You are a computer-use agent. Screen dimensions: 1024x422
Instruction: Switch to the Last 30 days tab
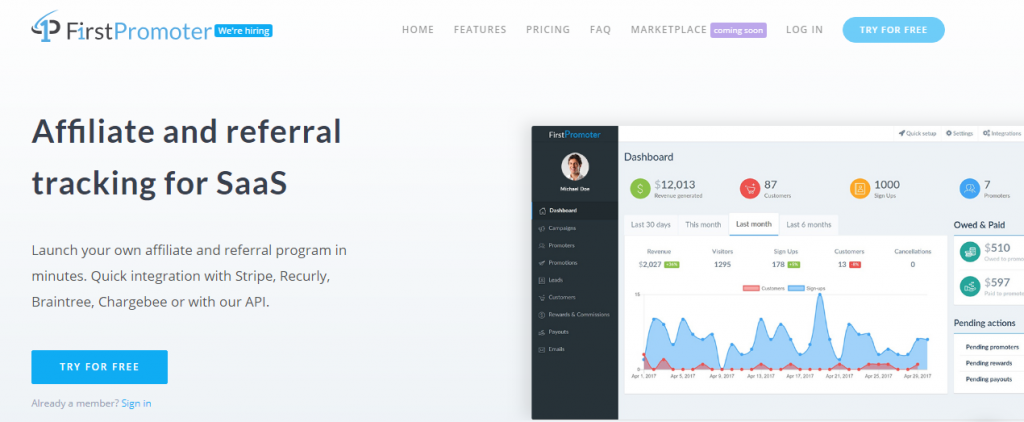[650, 225]
